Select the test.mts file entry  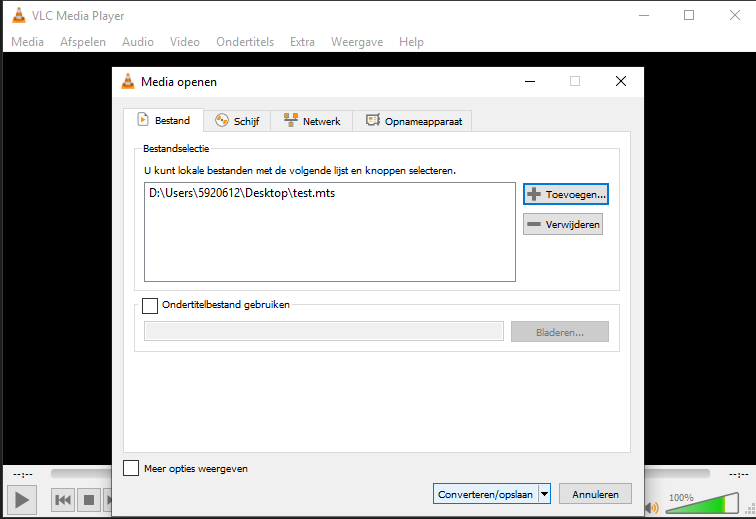click(x=242, y=193)
